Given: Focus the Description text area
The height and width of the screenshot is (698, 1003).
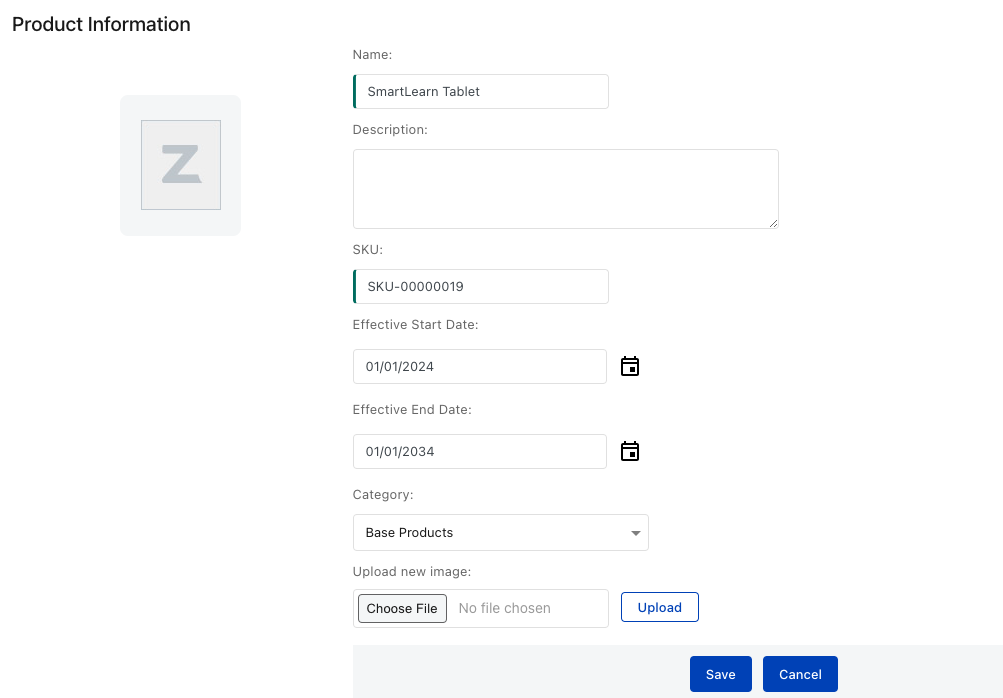Looking at the screenshot, I should tap(565, 188).
